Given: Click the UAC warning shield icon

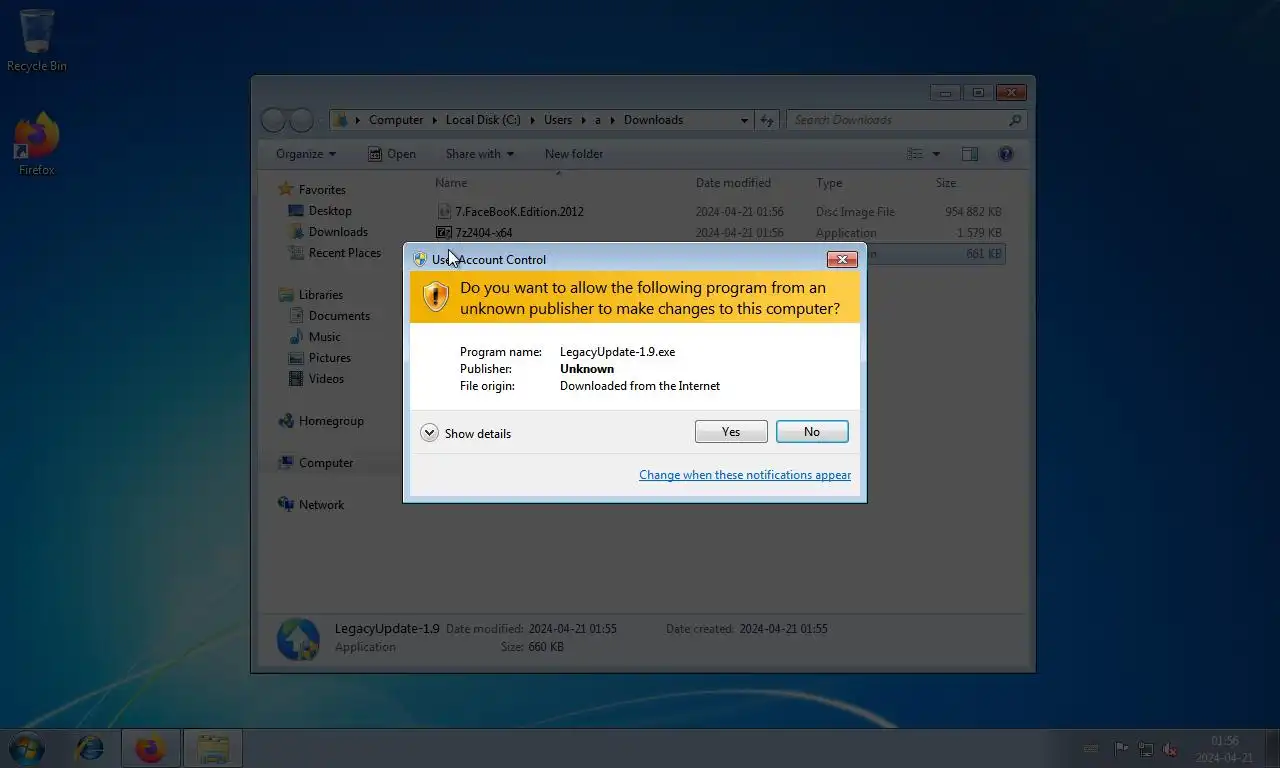Looking at the screenshot, I should (435, 297).
